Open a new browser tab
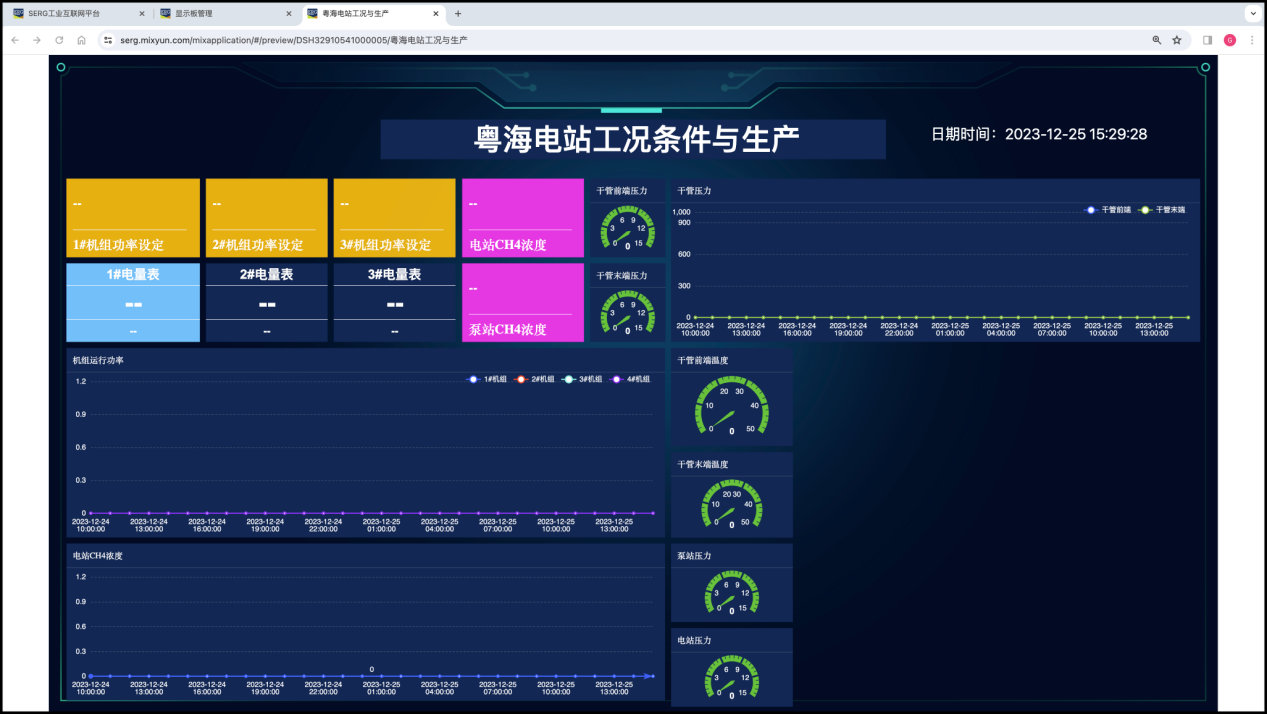The height and width of the screenshot is (714, 1267). tap(458, 14)
